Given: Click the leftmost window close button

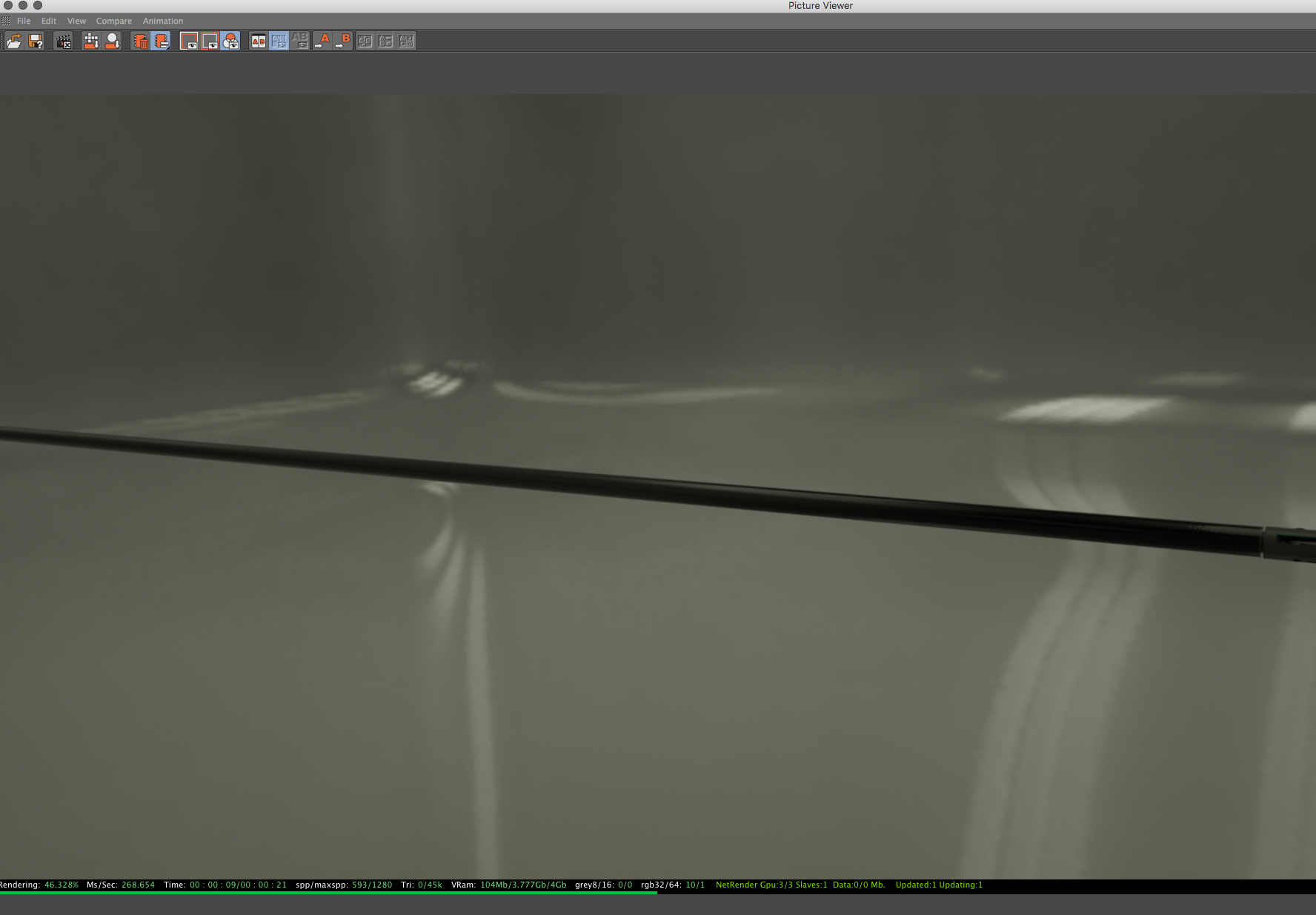Looking at the screenshot, I should pyautogui.click(x=8, y=5).
